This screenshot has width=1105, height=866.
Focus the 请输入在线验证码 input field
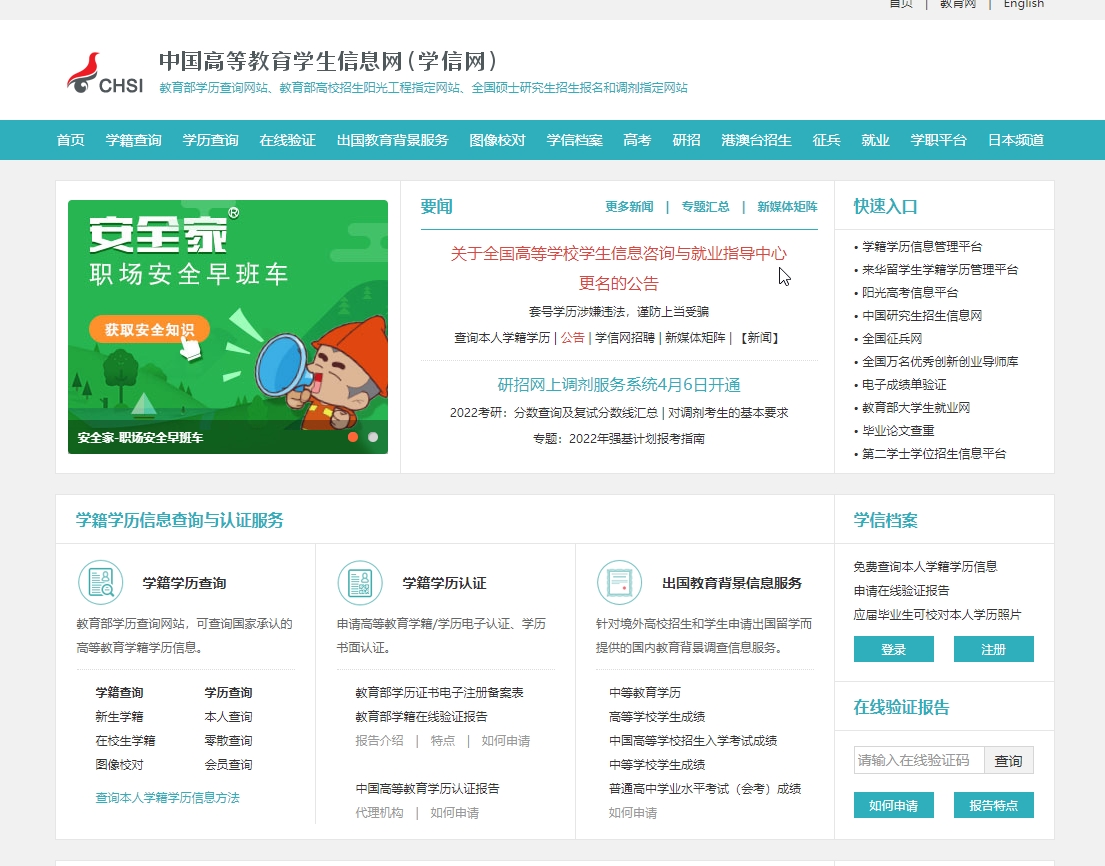point(919,760)
